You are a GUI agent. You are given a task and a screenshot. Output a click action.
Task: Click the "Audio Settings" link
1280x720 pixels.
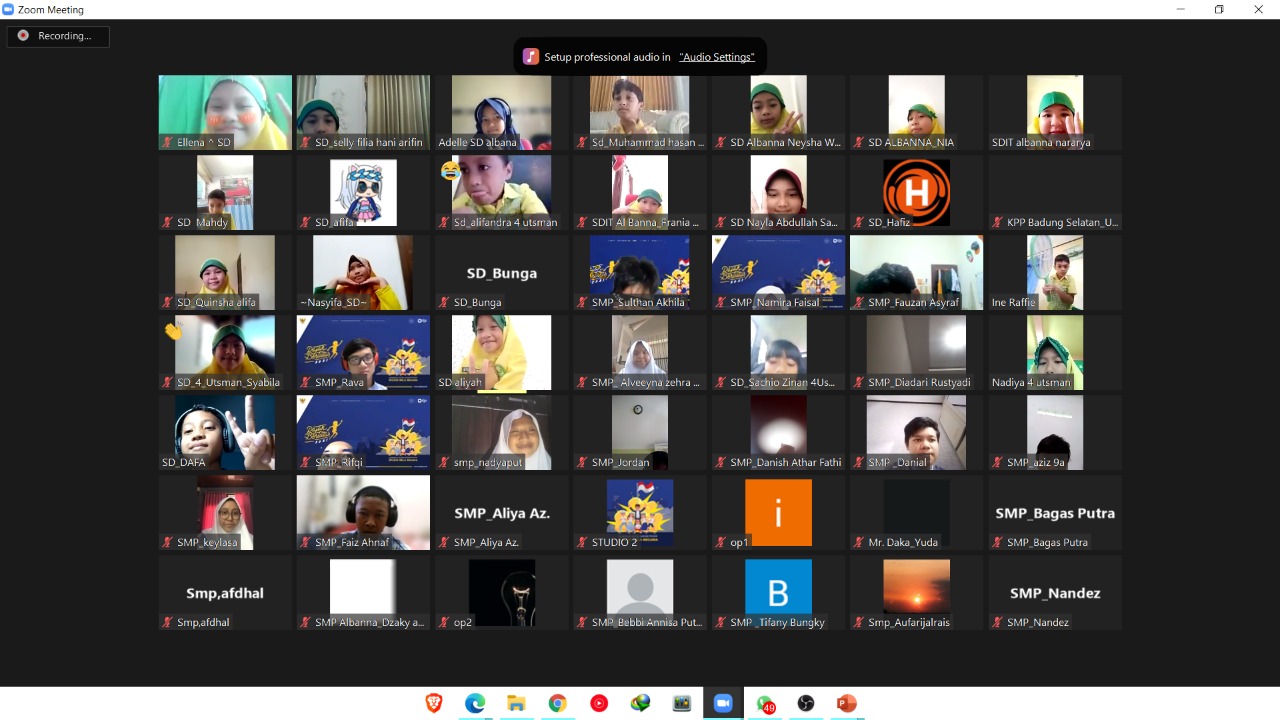(x=716, y=57)
